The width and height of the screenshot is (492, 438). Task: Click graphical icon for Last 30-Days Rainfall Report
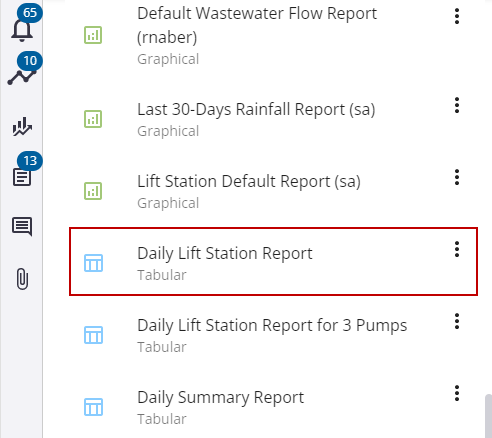[93, 119]
